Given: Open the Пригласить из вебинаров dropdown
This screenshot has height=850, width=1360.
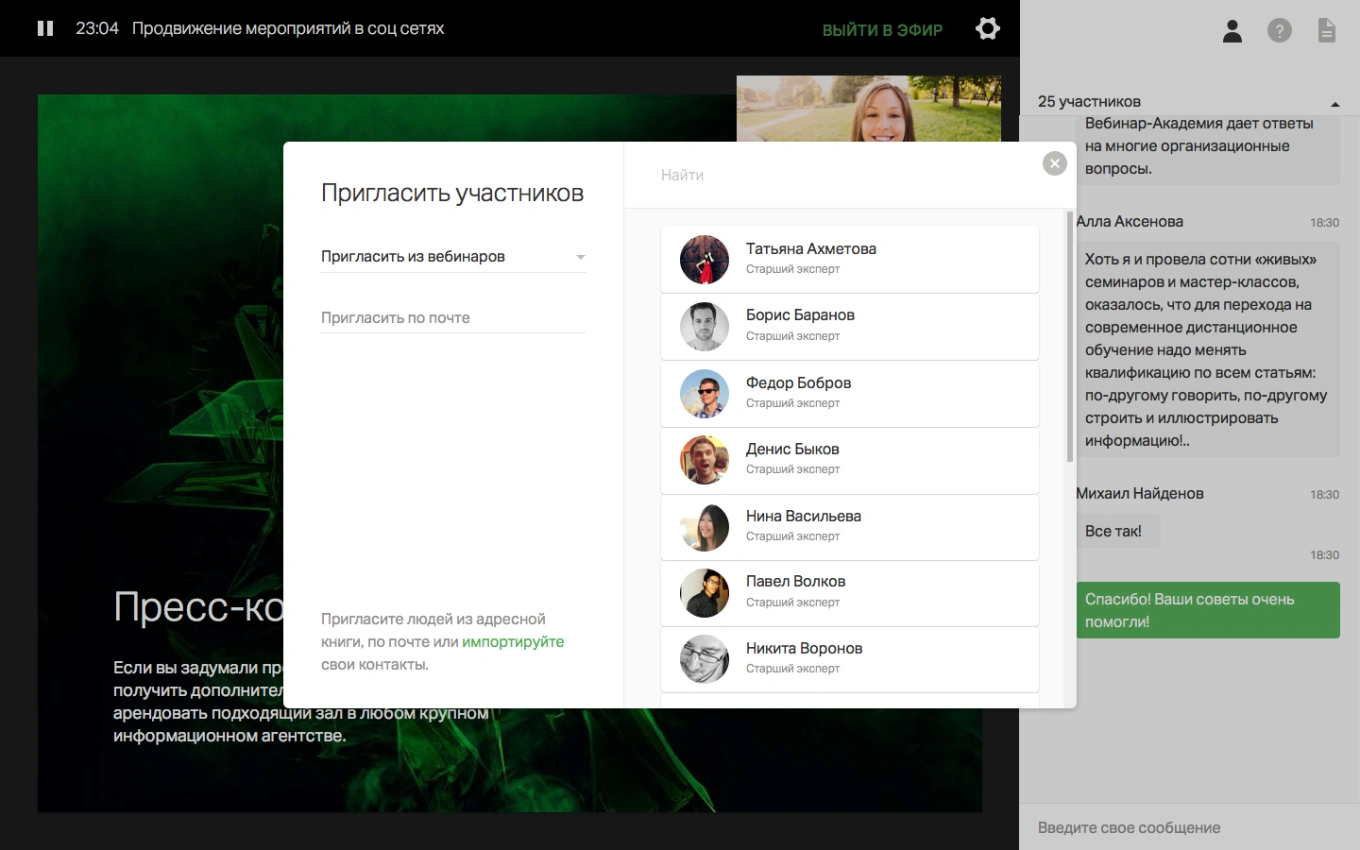Looking at the screenshot, I should (453, 256).
